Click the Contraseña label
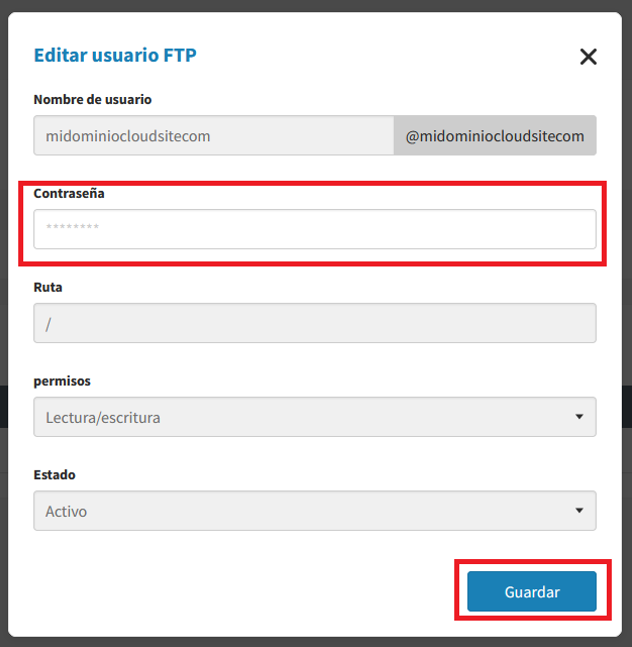632x647 pixels. (x=69, y=193)
